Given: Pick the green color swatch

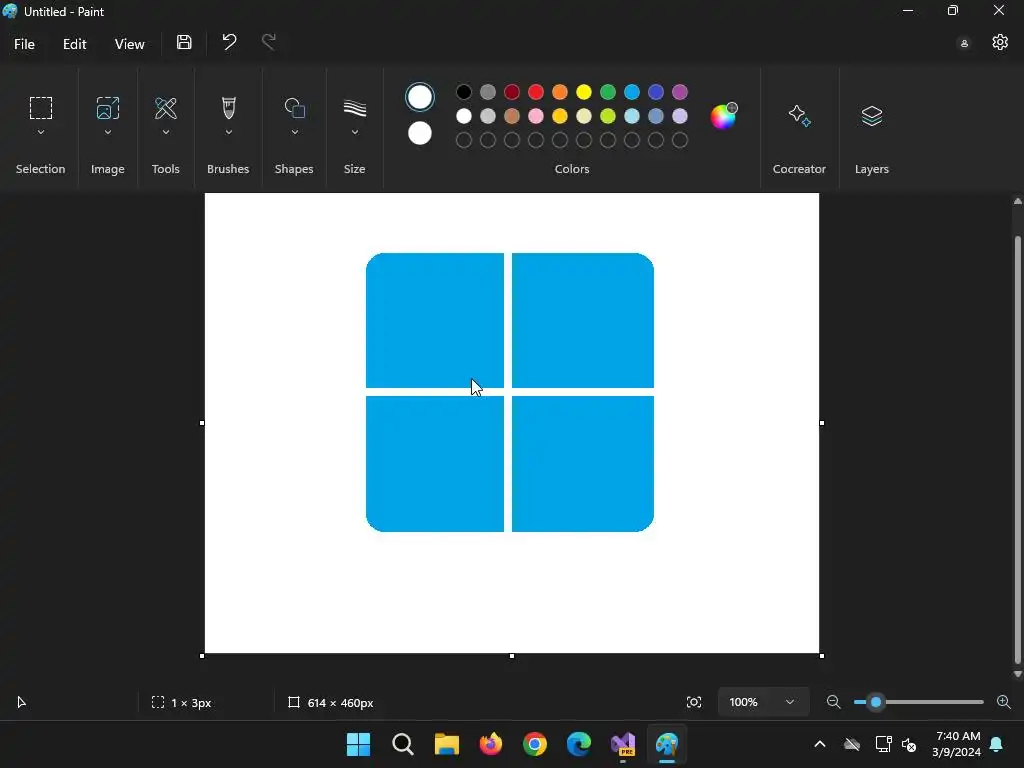Looking at the screenshot, I should pyautogui.click(x=608, y=92).
